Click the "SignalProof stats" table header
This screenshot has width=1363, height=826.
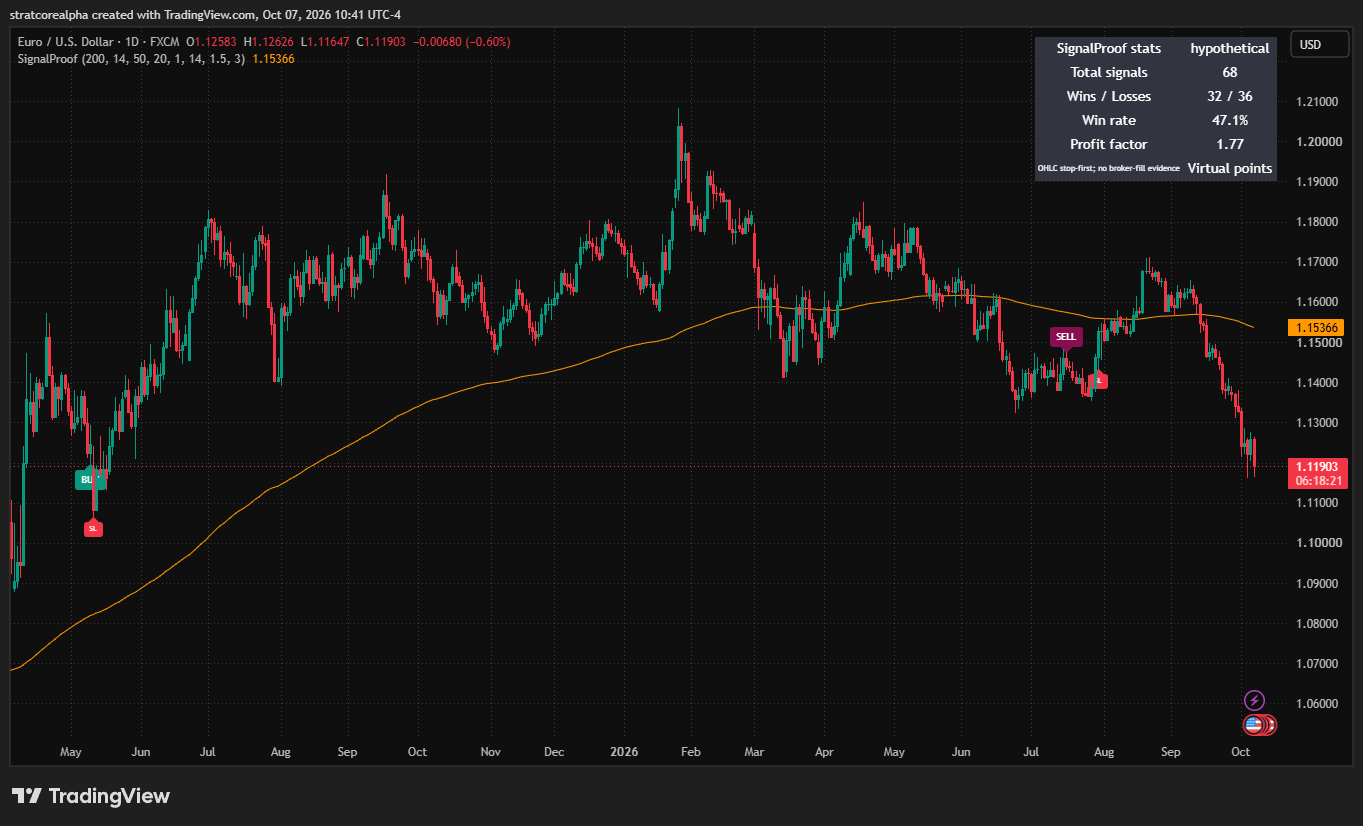coord(1109,48)
